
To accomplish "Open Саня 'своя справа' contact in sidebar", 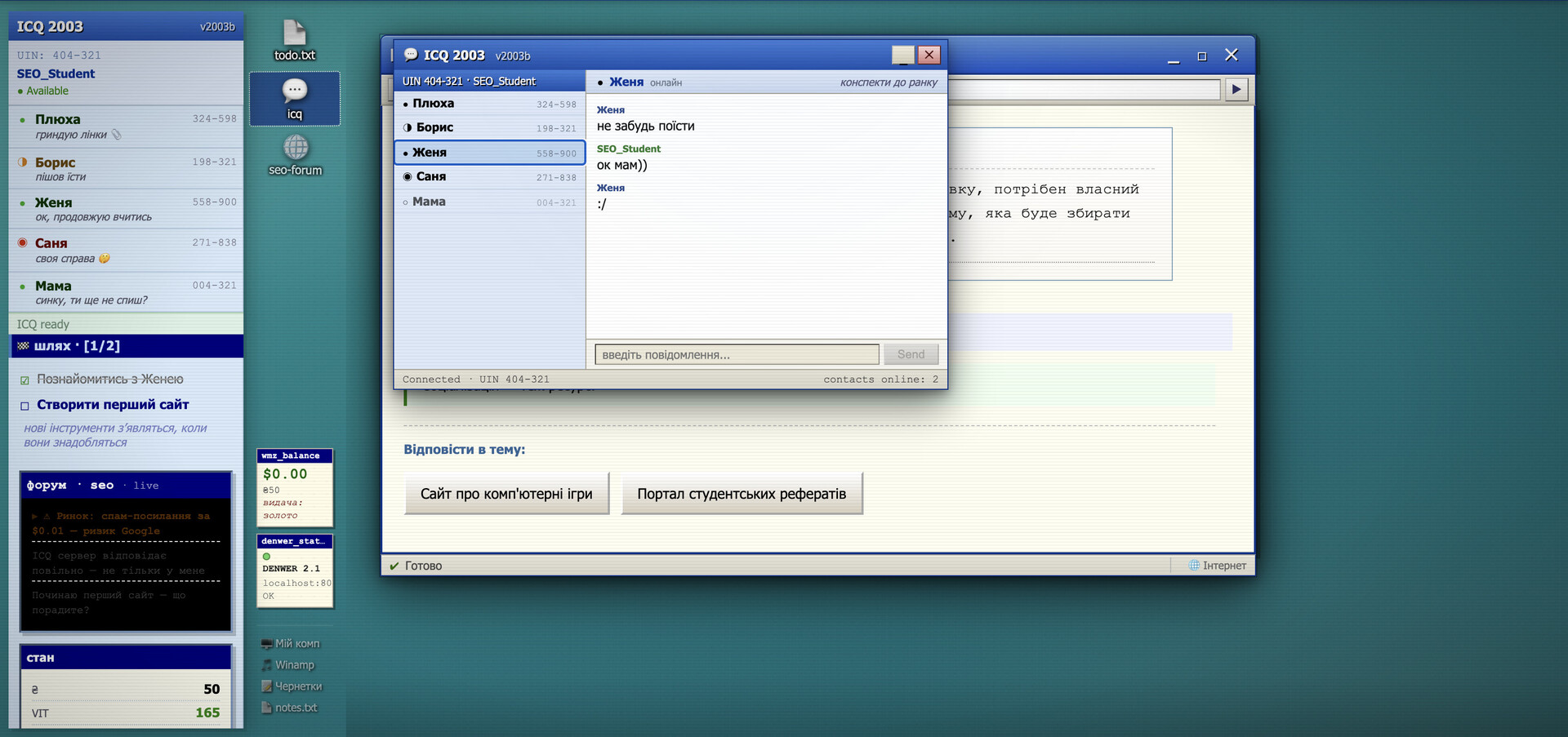I will [127, 250].
